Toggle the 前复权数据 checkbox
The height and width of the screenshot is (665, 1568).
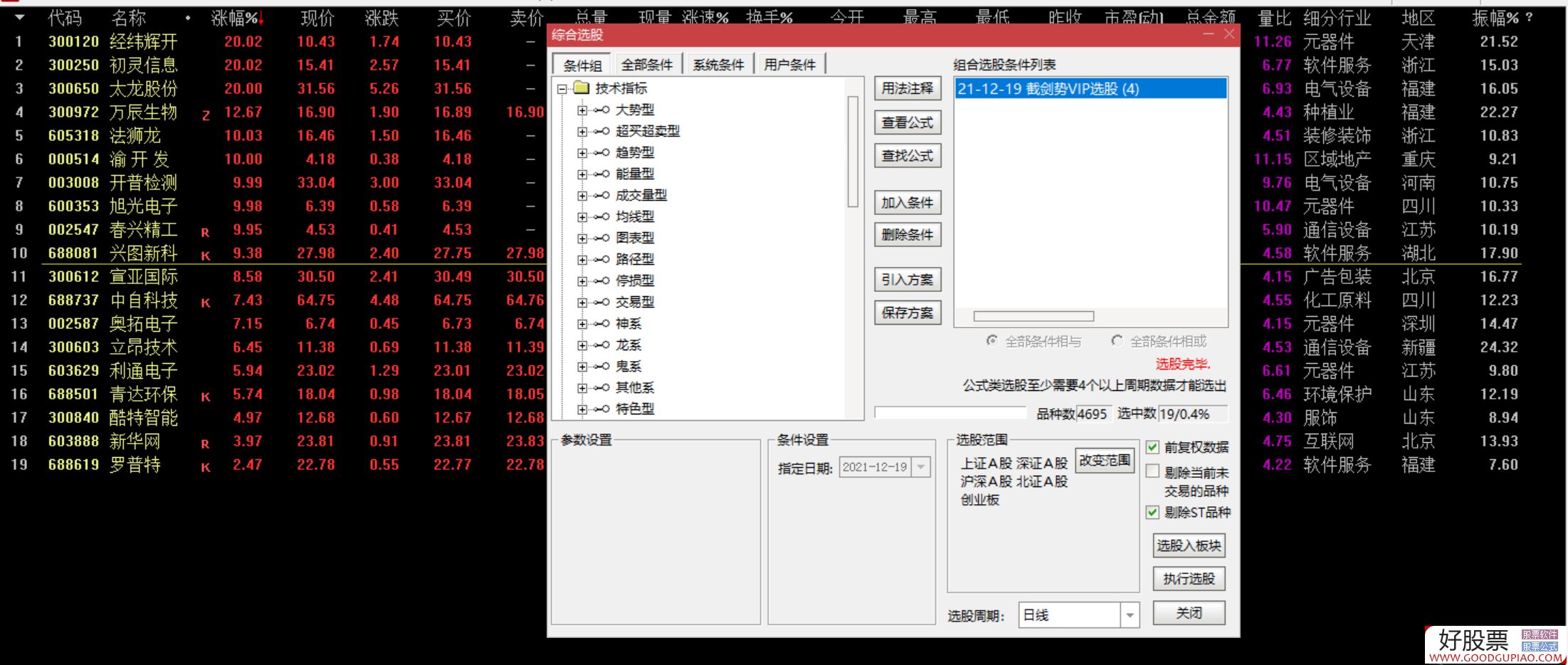point(1152,447)
